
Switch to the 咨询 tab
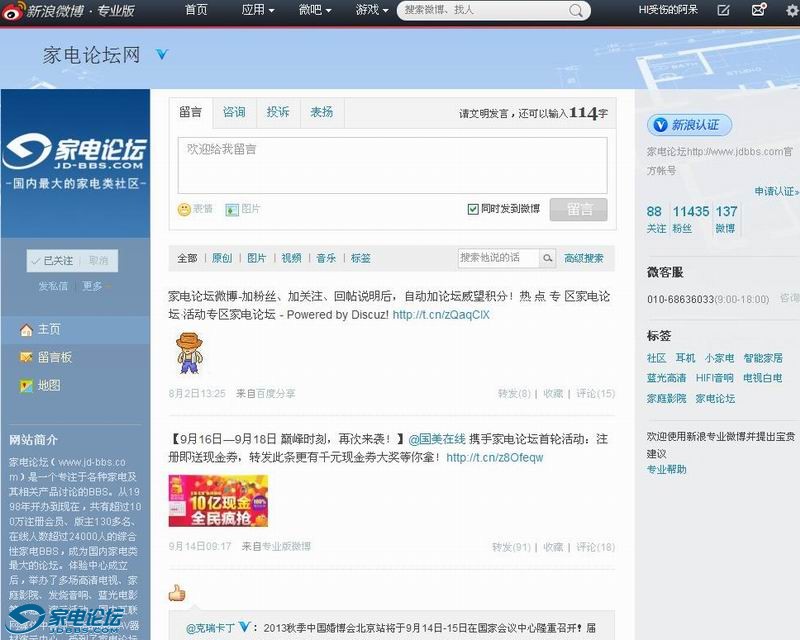point(234,112)
